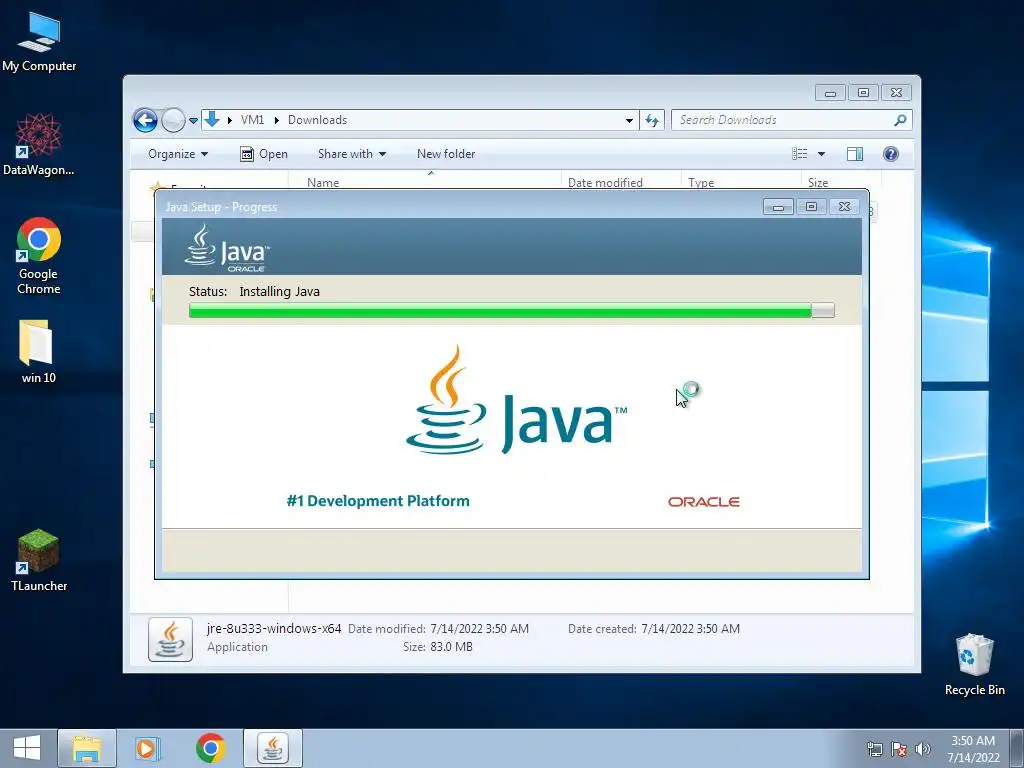The image size is (1024, 768).
Task: Open Action Center flag icon
Action: click(x=899, y=749)
